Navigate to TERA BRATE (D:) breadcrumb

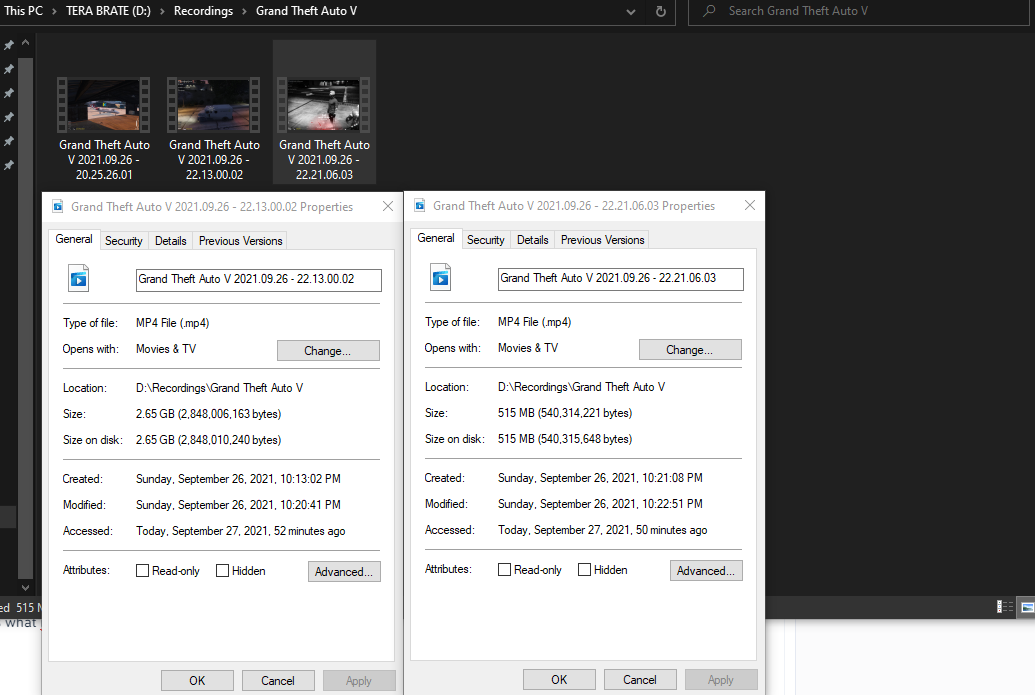click(x=108, y=11)
